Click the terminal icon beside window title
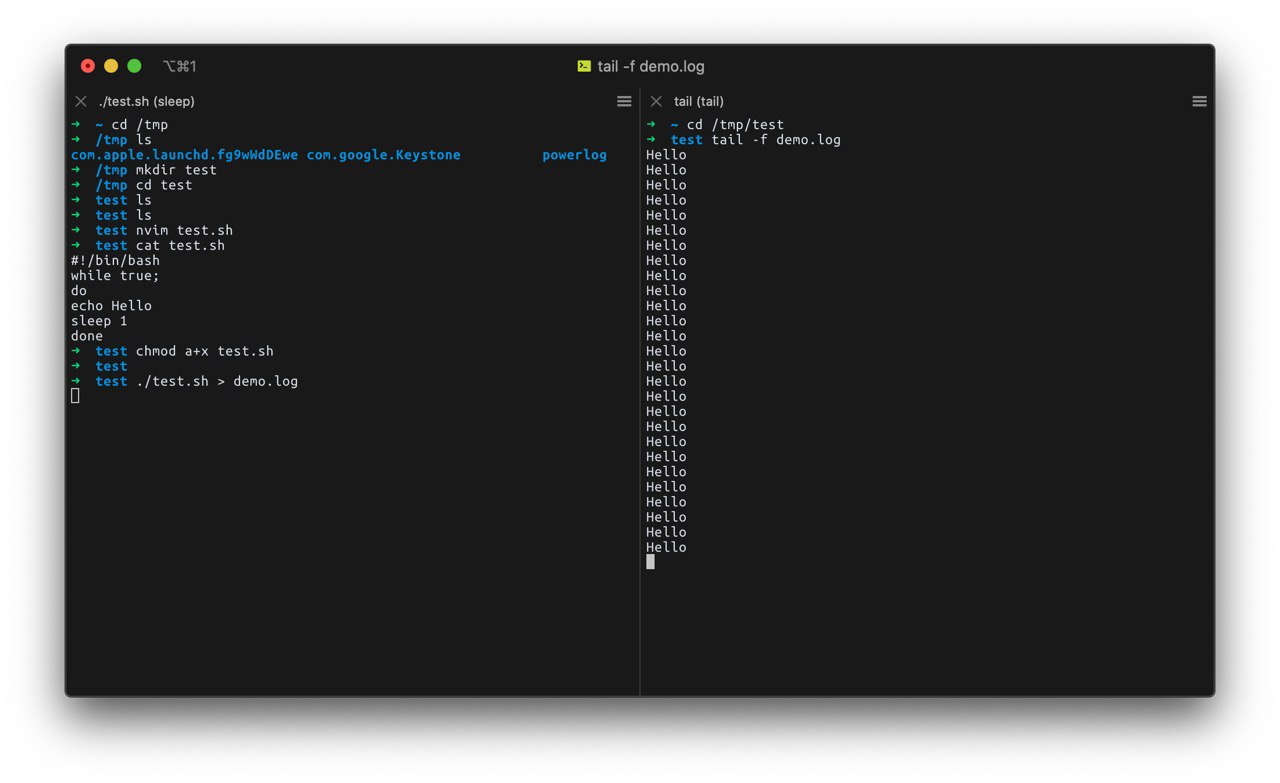The width and height of the screenshot is (1280, 783). click(x=584, y=66)
